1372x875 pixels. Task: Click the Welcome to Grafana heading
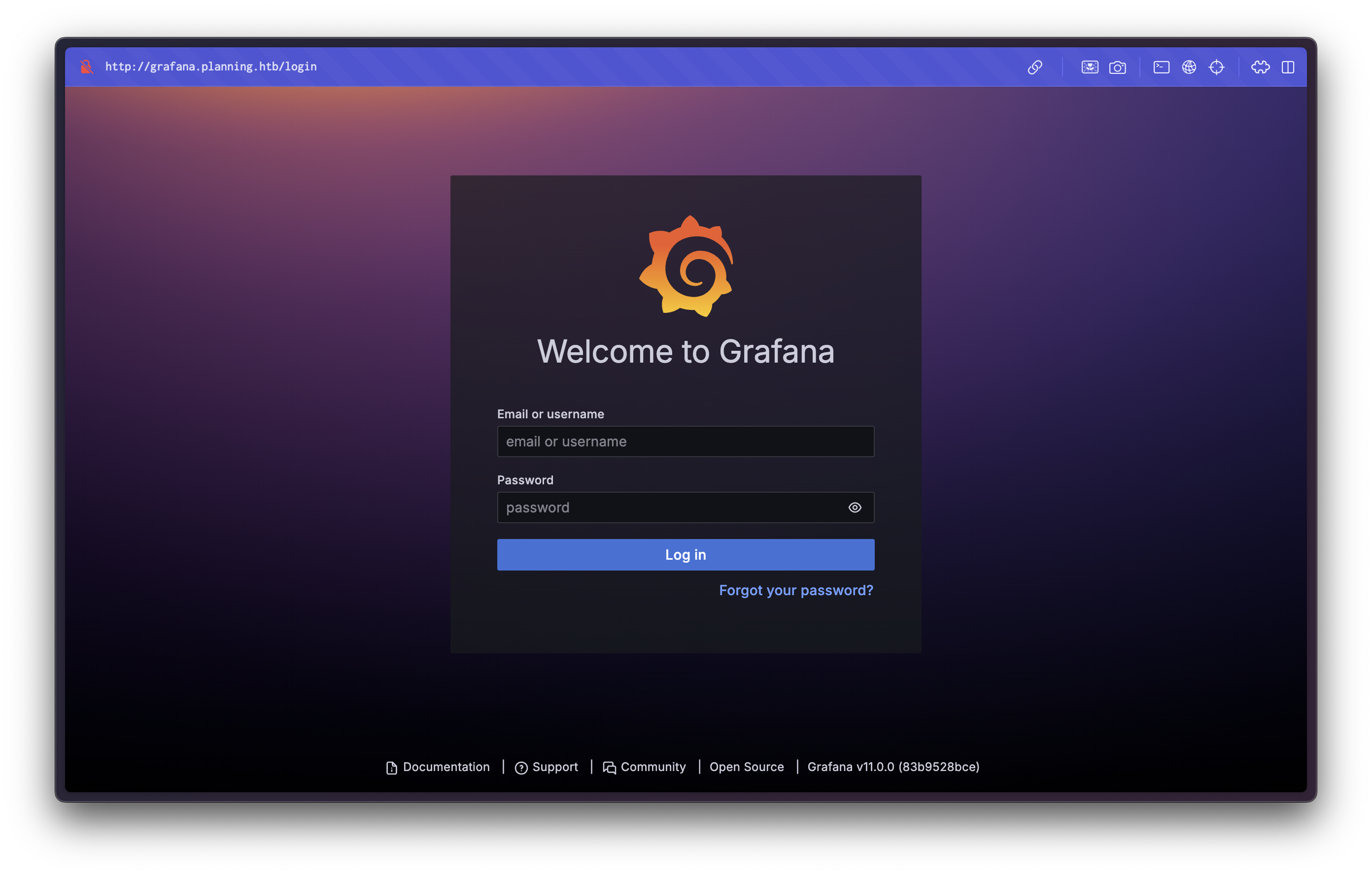[x=686, y=351]
